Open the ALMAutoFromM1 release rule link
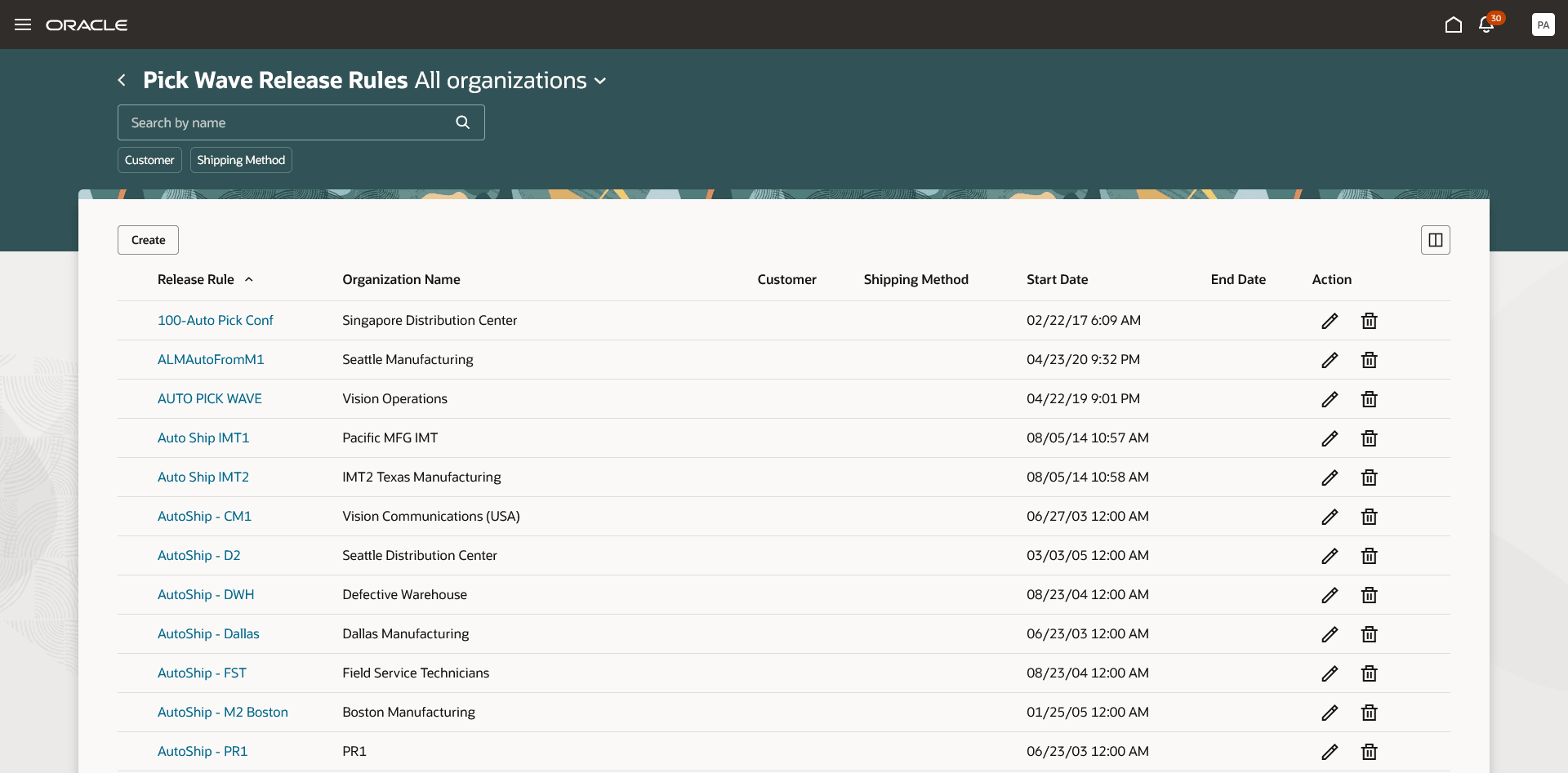Viewport: 1568px width, 773px height. 211,359
